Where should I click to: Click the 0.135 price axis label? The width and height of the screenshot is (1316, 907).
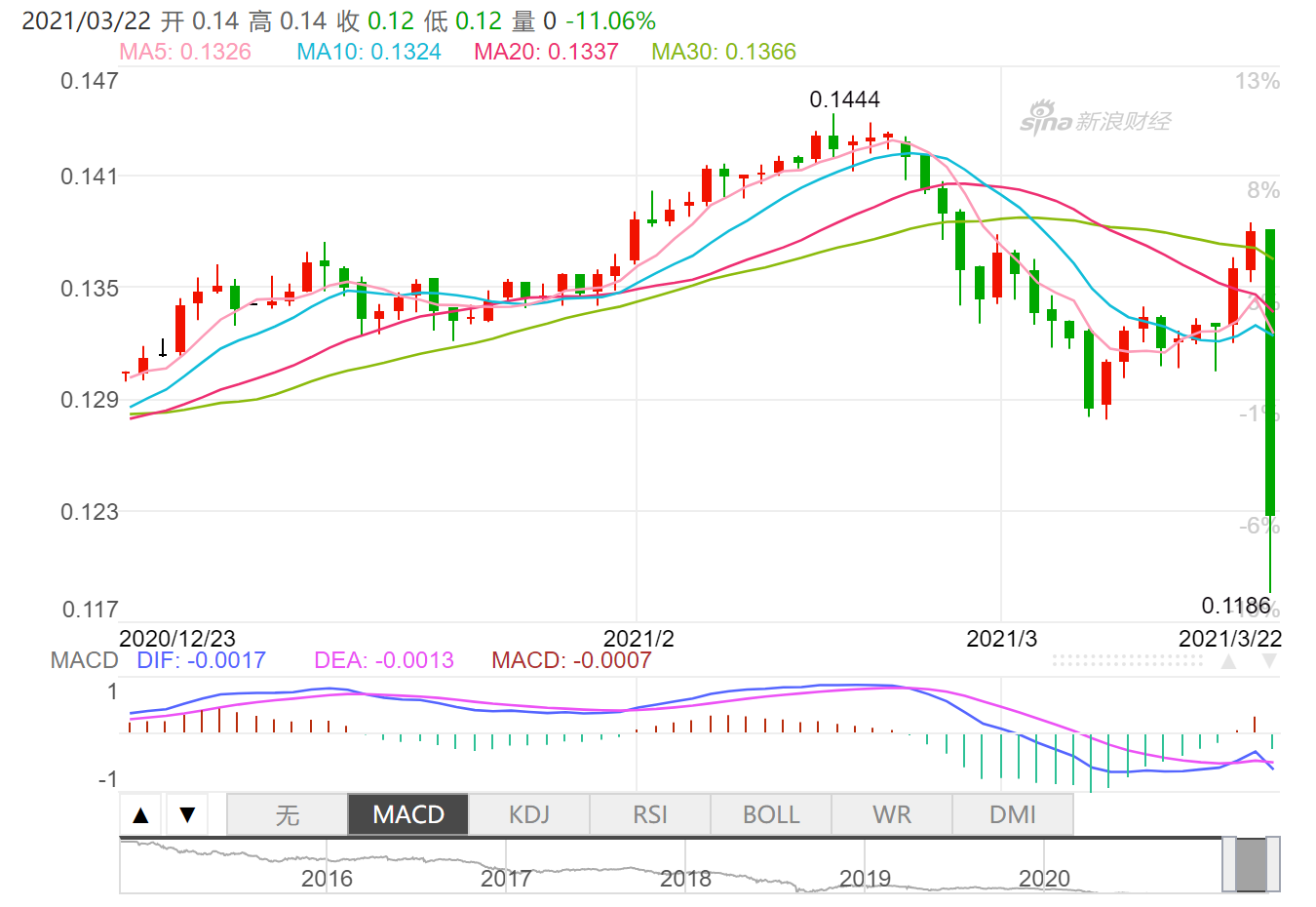click(90, 289)
